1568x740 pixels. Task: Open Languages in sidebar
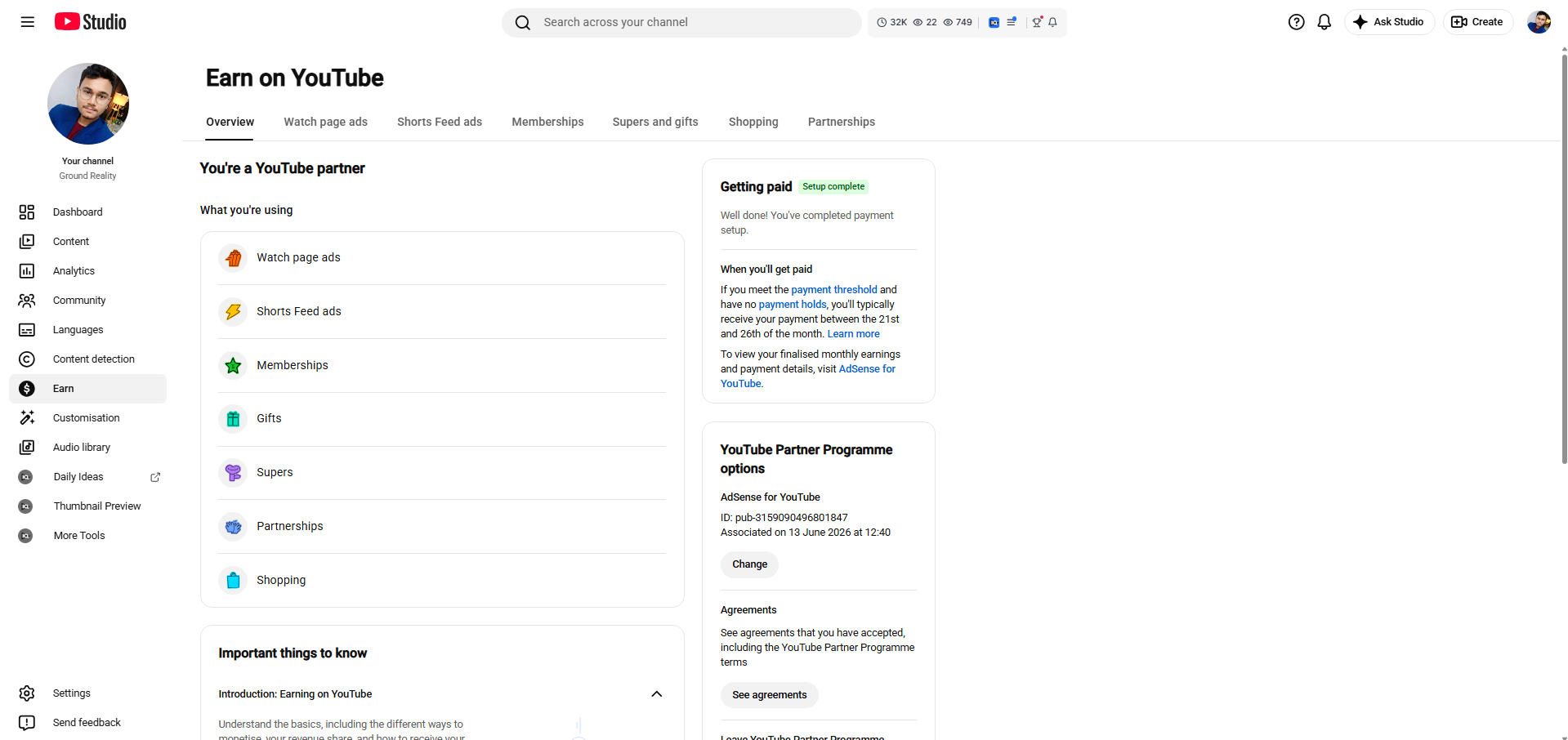(x=87, y=330)
